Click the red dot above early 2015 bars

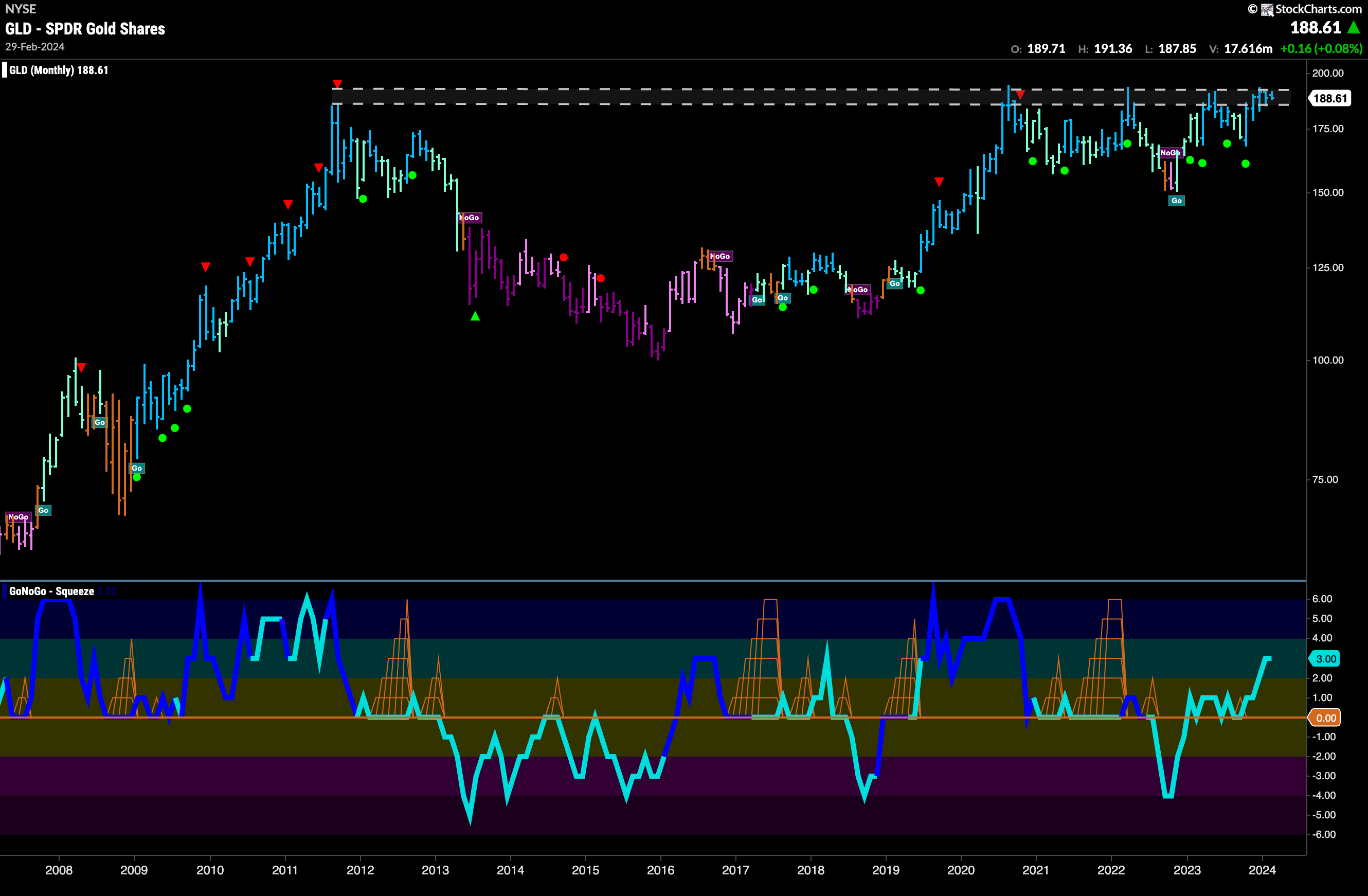point(601,278)
